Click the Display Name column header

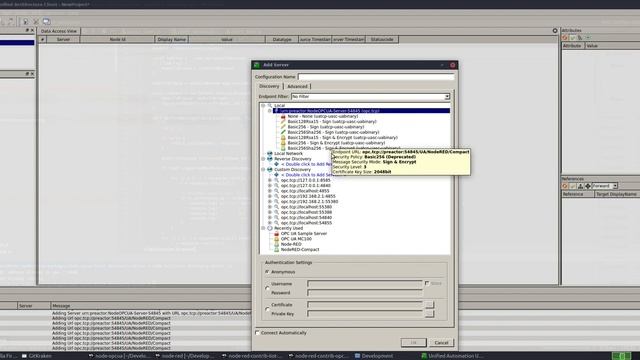(172, 40)
